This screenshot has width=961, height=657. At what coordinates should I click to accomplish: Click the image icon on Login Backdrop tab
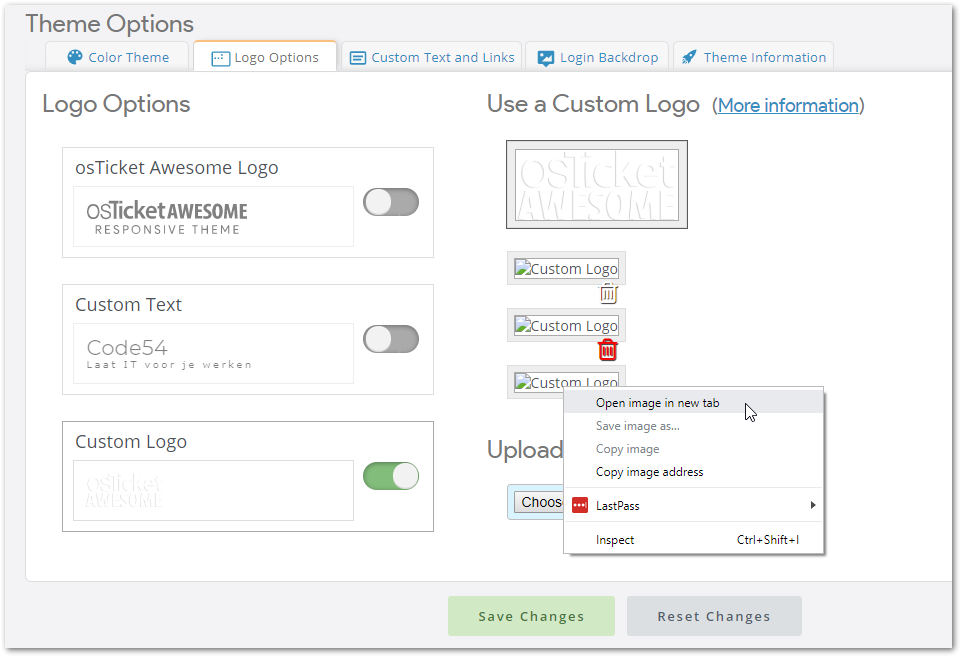point(546,58)
